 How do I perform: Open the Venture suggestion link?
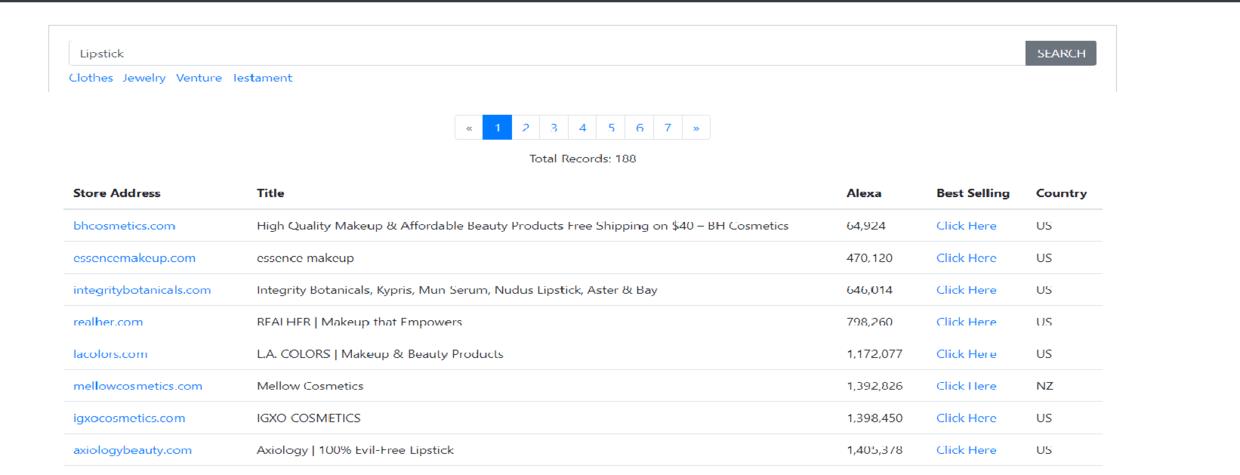click(199, 78)
